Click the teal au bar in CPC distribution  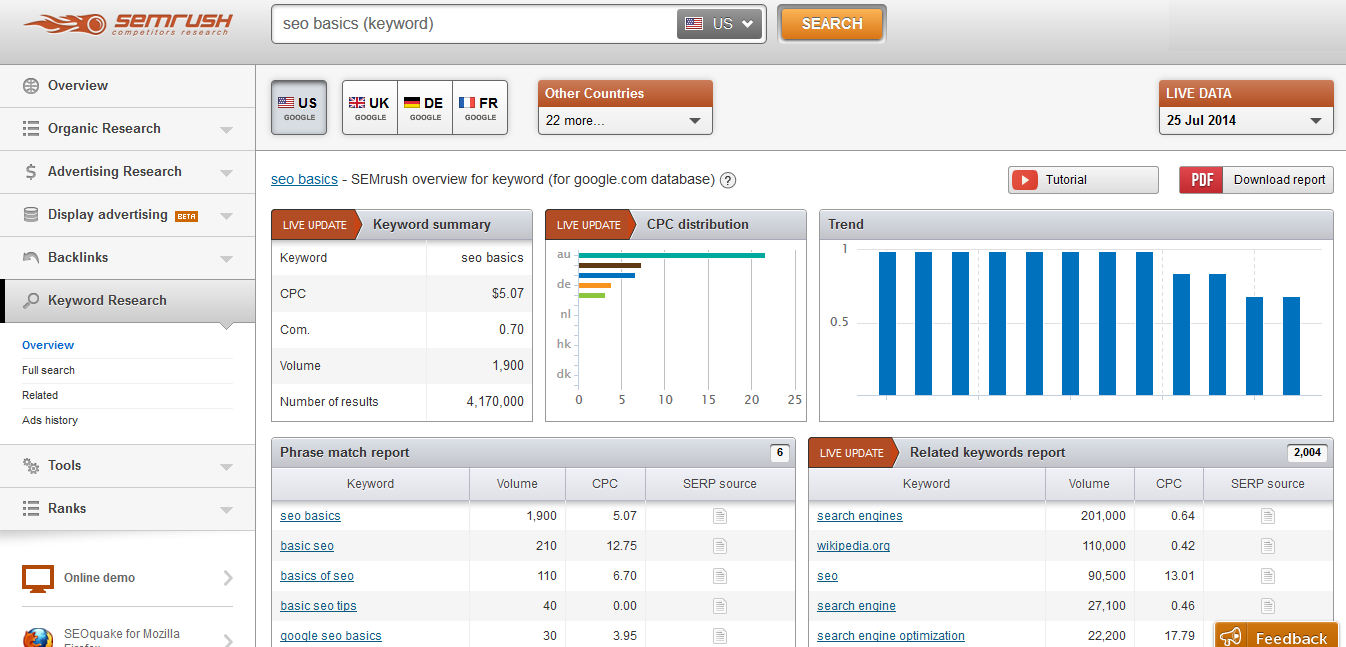pos(672,255)
